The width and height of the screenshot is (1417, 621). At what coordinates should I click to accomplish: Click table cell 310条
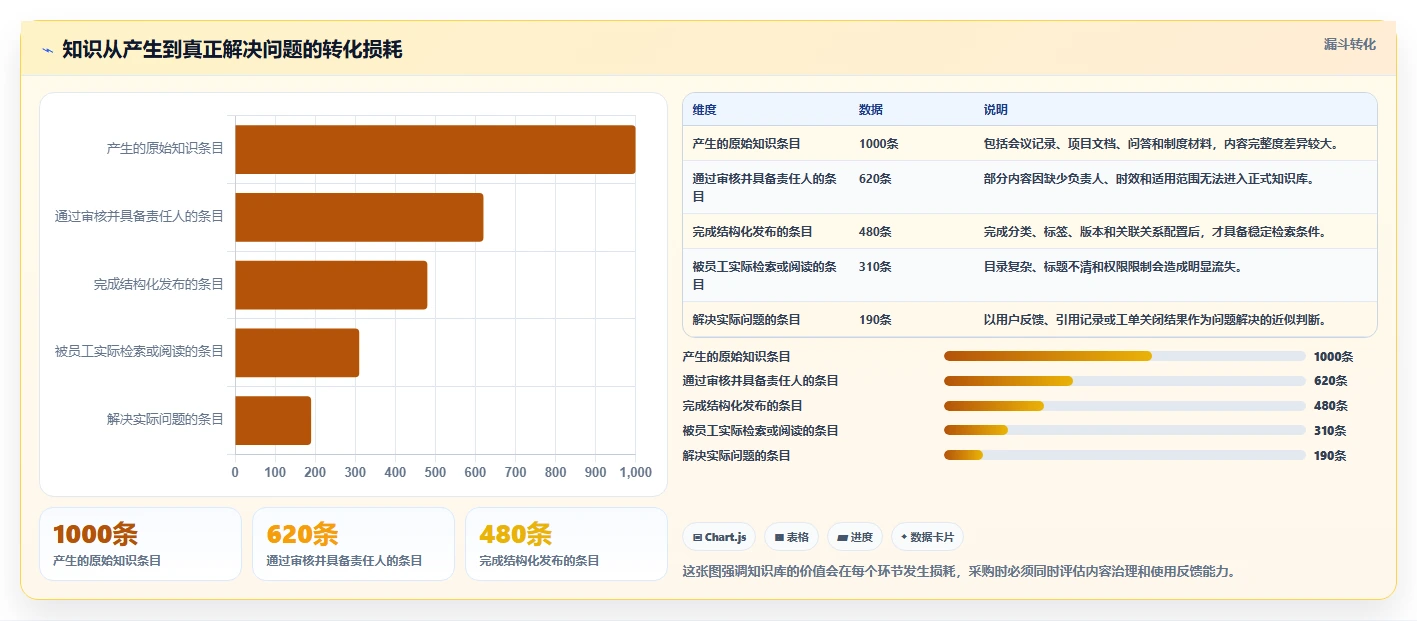[x=875, y=267]
